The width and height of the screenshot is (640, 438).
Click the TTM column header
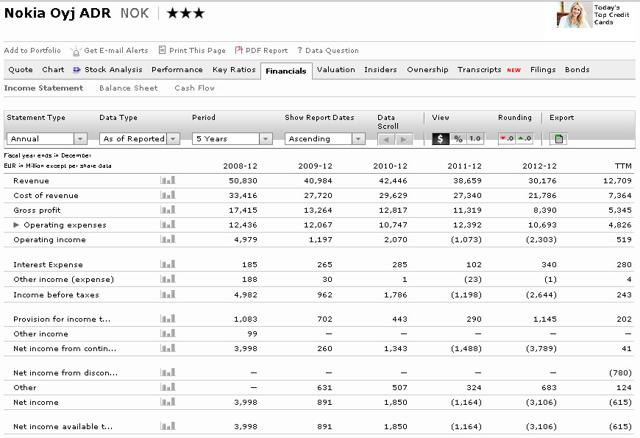[x=623, y=166]
